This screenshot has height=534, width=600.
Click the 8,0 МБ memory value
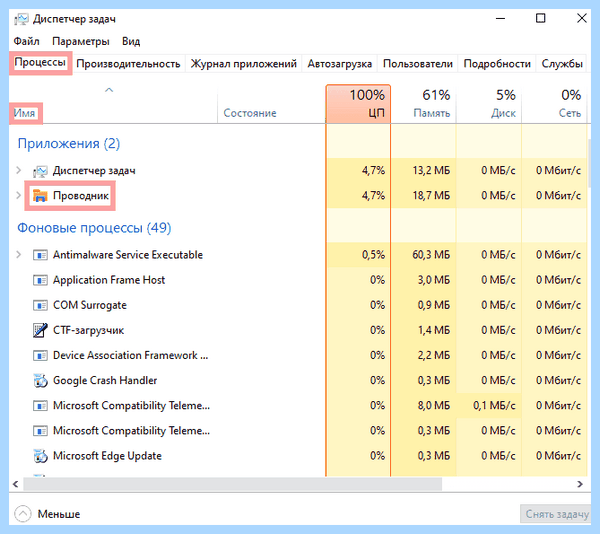tap(434, 405)
